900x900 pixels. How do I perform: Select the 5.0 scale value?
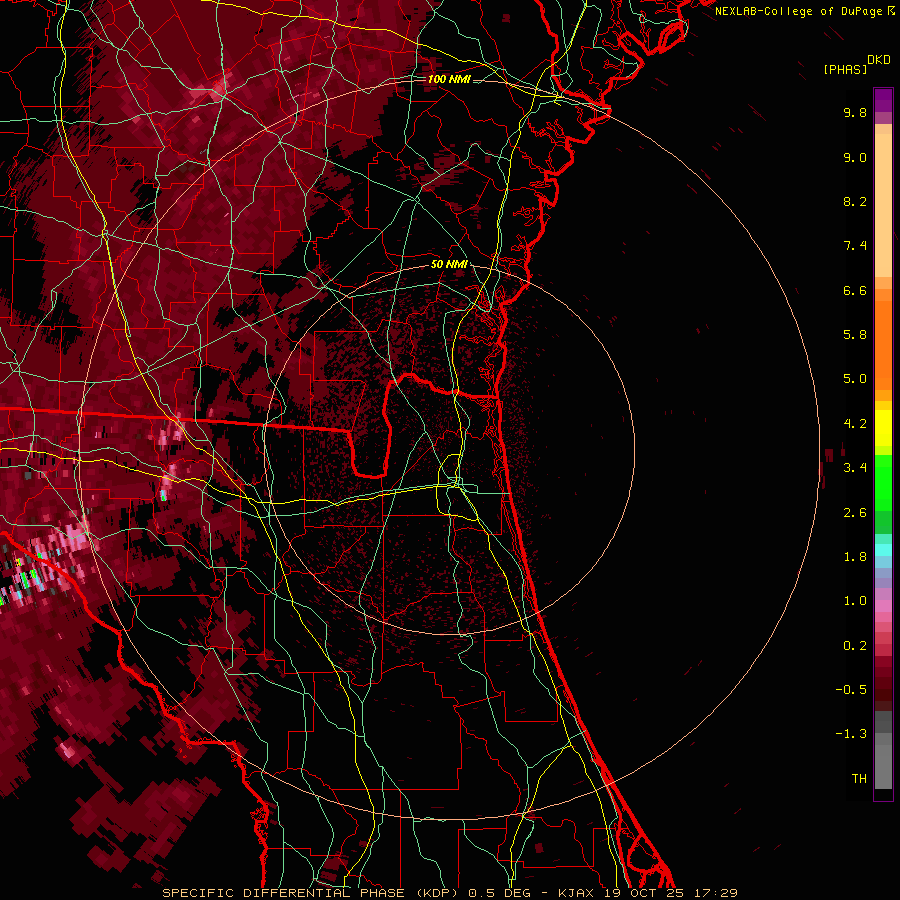[855, 379]
